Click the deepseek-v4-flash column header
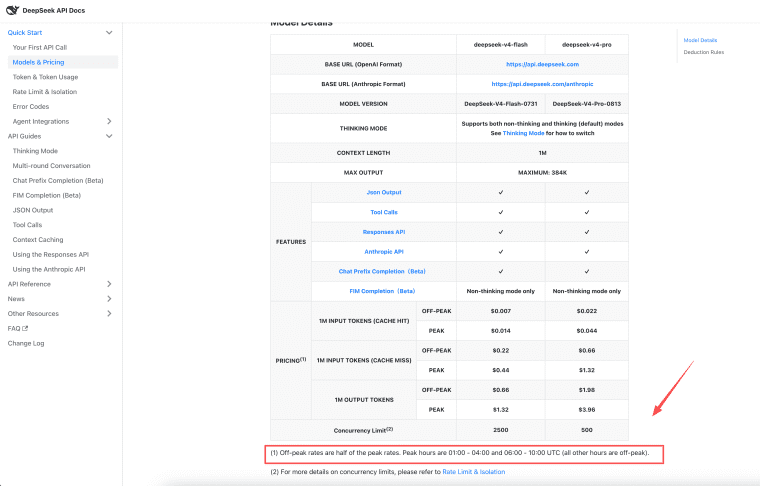The height and width of the screenshot is (486, 760). [x=501, y=45]
